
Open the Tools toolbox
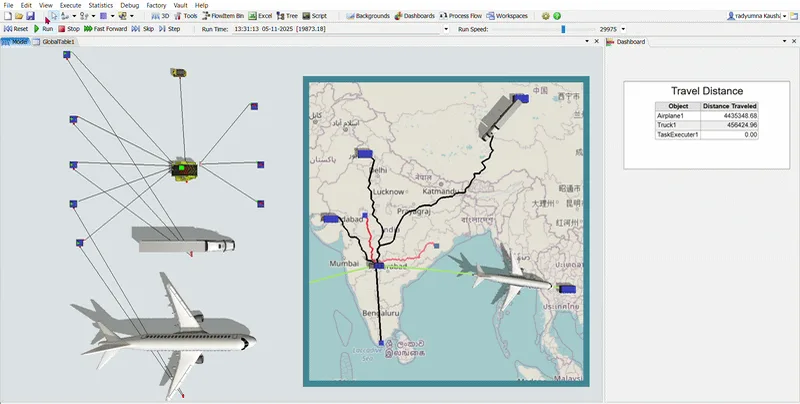186,16
